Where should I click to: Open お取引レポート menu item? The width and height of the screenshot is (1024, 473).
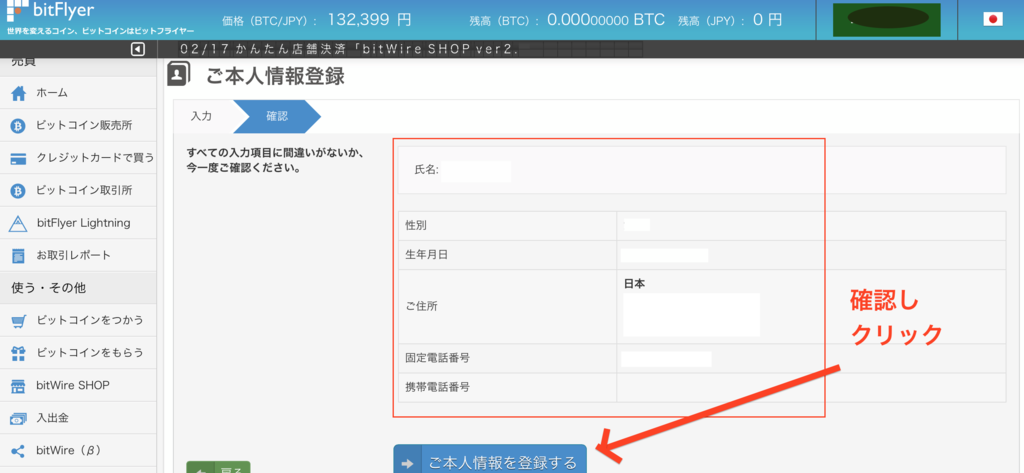click(x=78, y=255)
